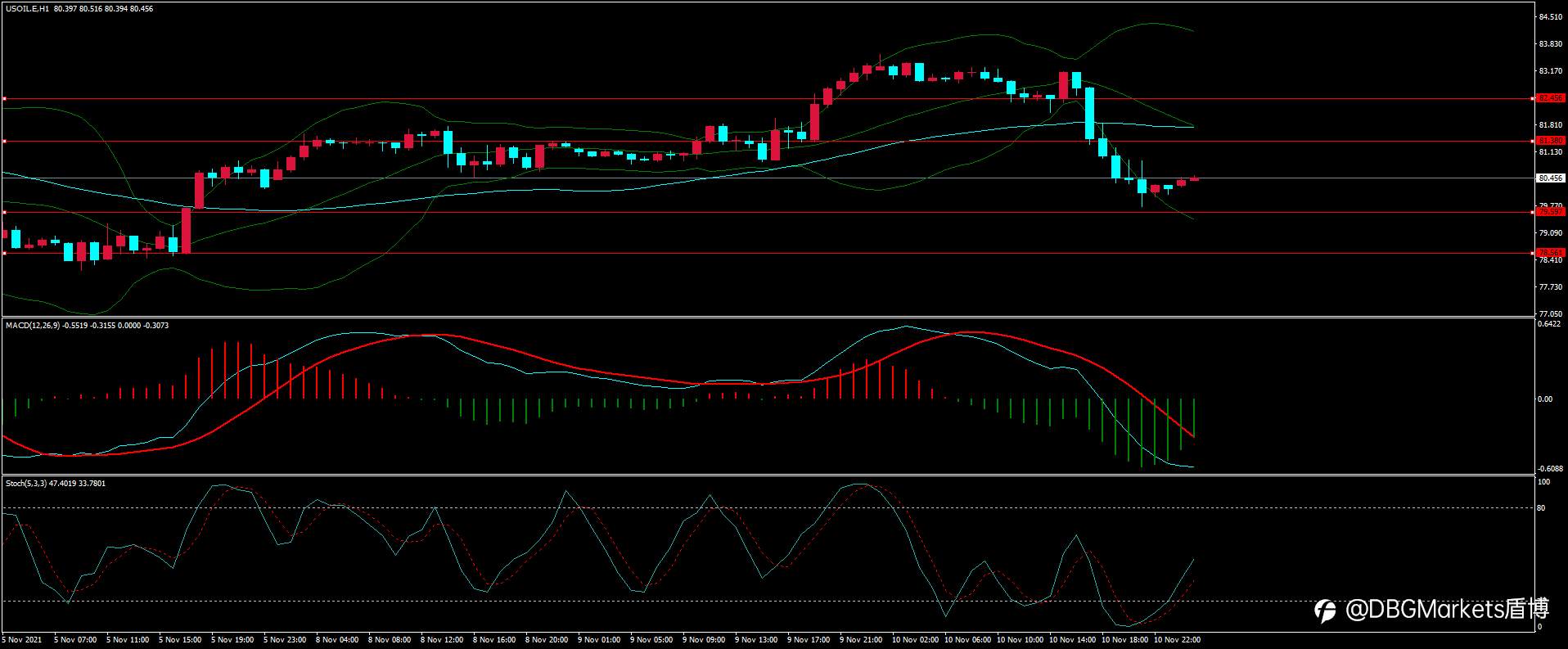This screenshot has width=1568, height=649.
Task: Click the USOIL.E,H1 chart title text
Action: [x=27, y=9]
